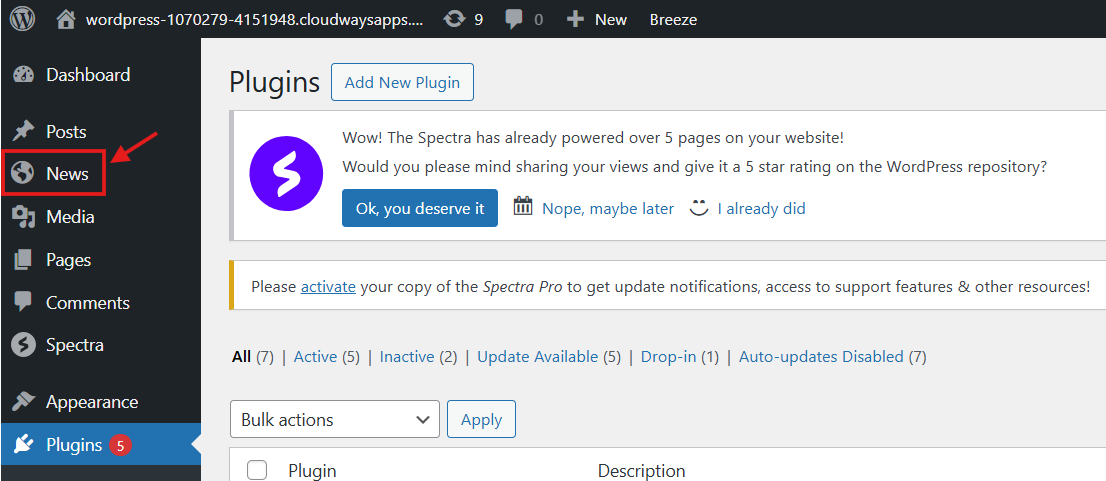Filter plugins by All (7)

pos(253,357)
